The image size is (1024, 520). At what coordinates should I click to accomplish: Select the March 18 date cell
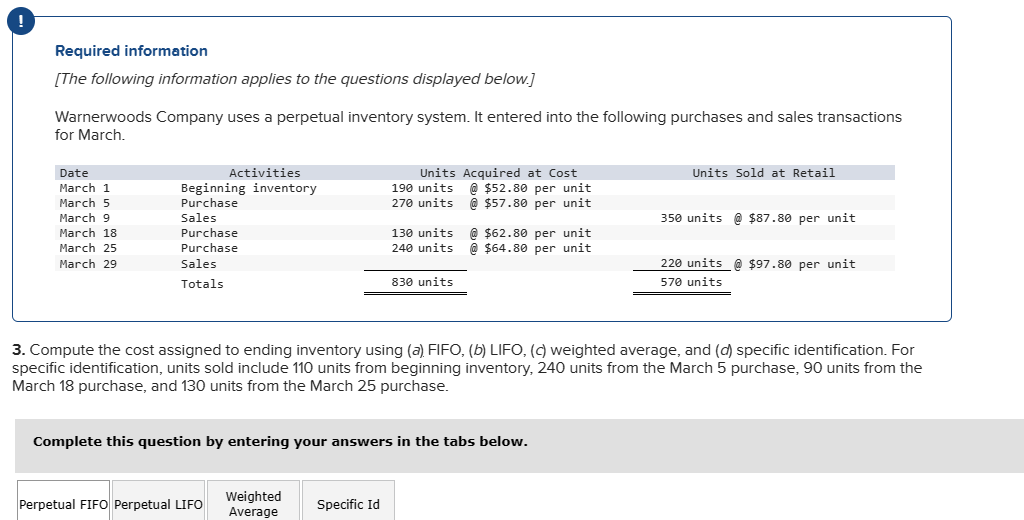88,233
